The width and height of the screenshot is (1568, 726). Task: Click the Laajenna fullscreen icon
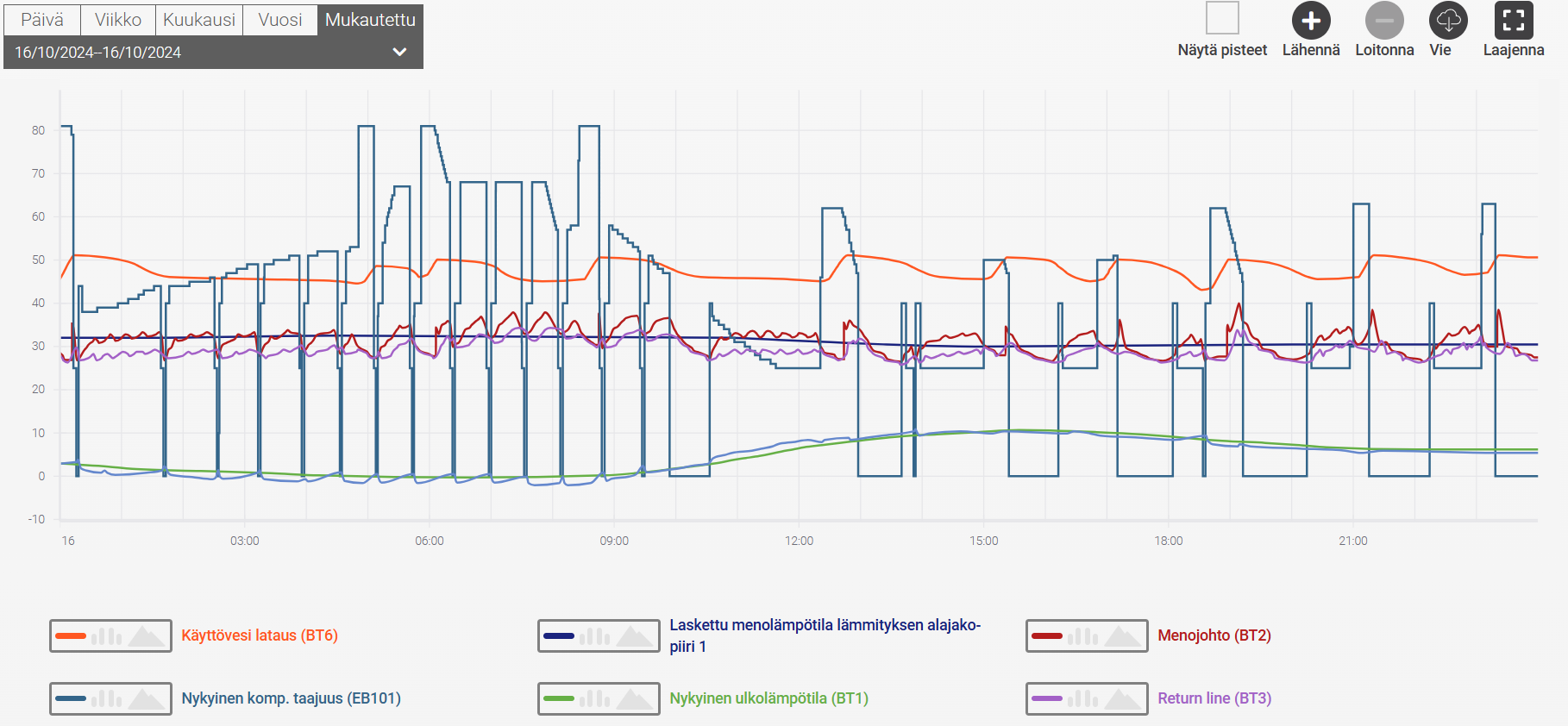point(1514,21)
